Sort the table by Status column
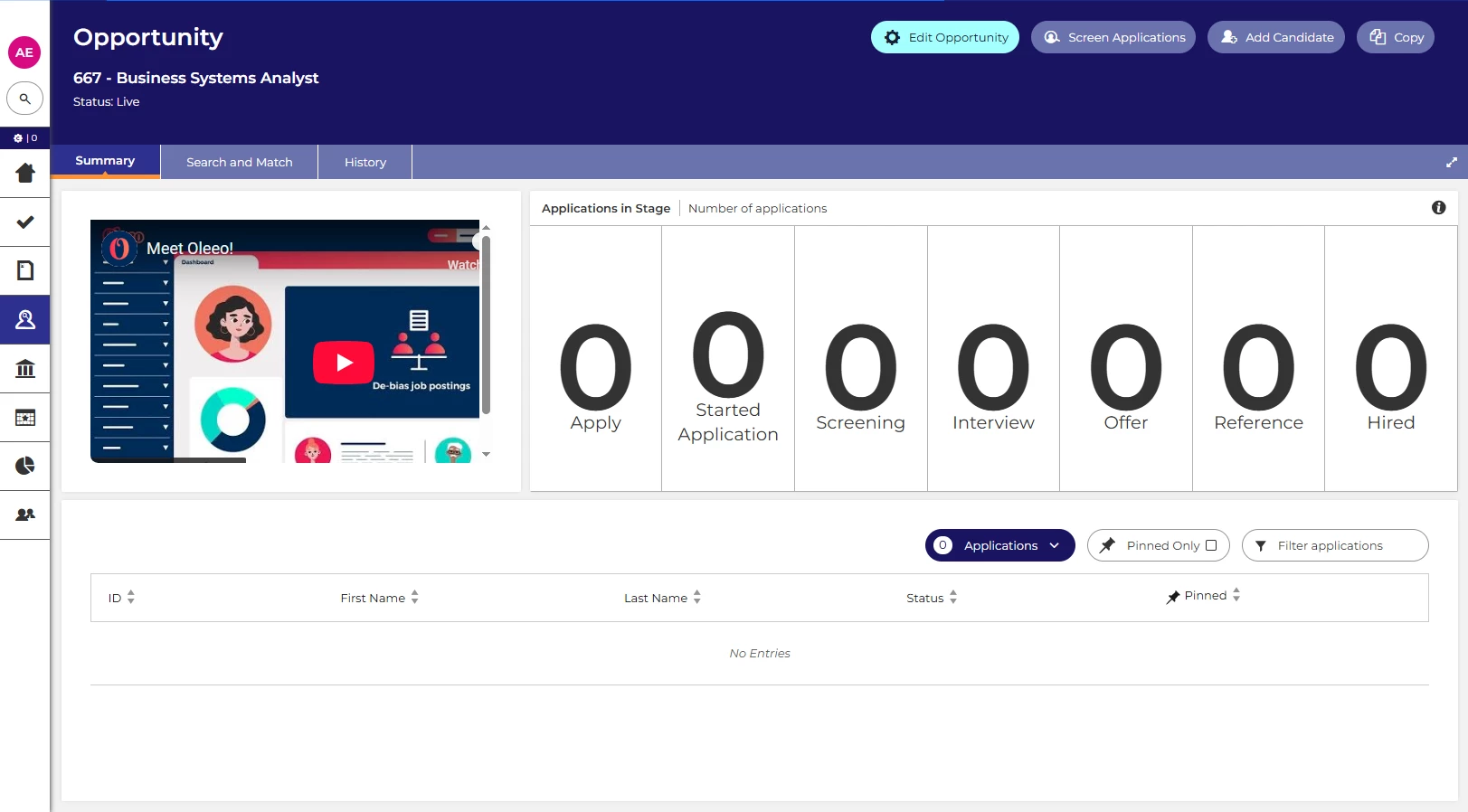 pyautogui.click(x=932, y=598)
